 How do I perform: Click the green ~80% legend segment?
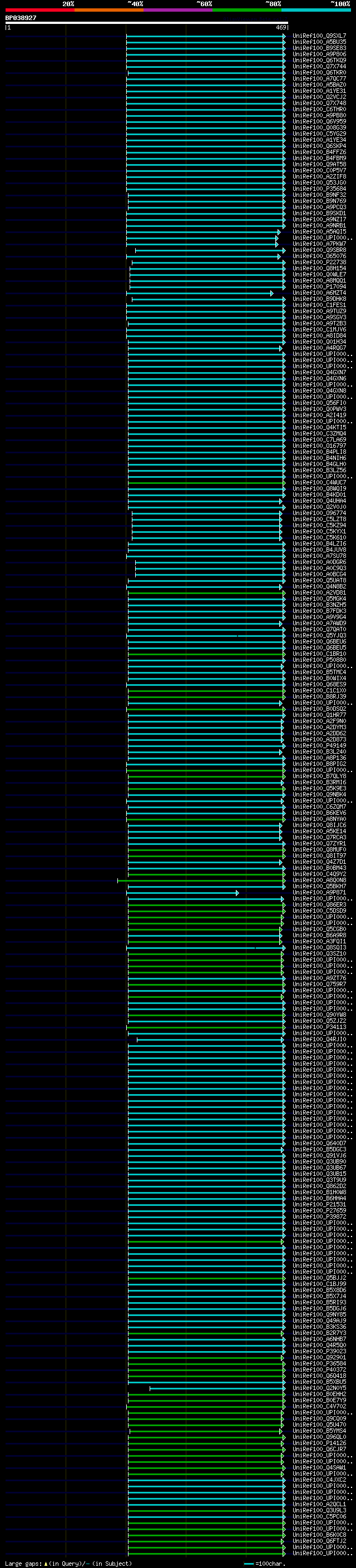[247, 10]
